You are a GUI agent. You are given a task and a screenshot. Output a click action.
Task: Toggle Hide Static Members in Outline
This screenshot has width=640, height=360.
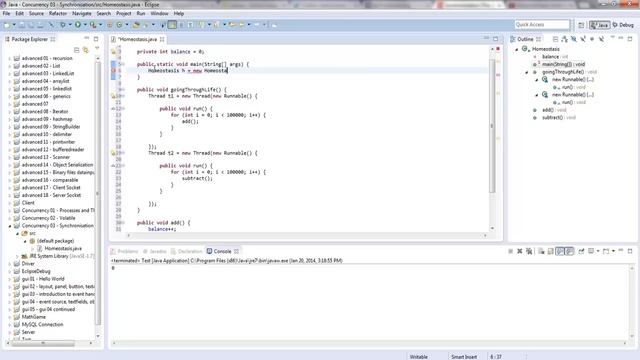(583, 39)
